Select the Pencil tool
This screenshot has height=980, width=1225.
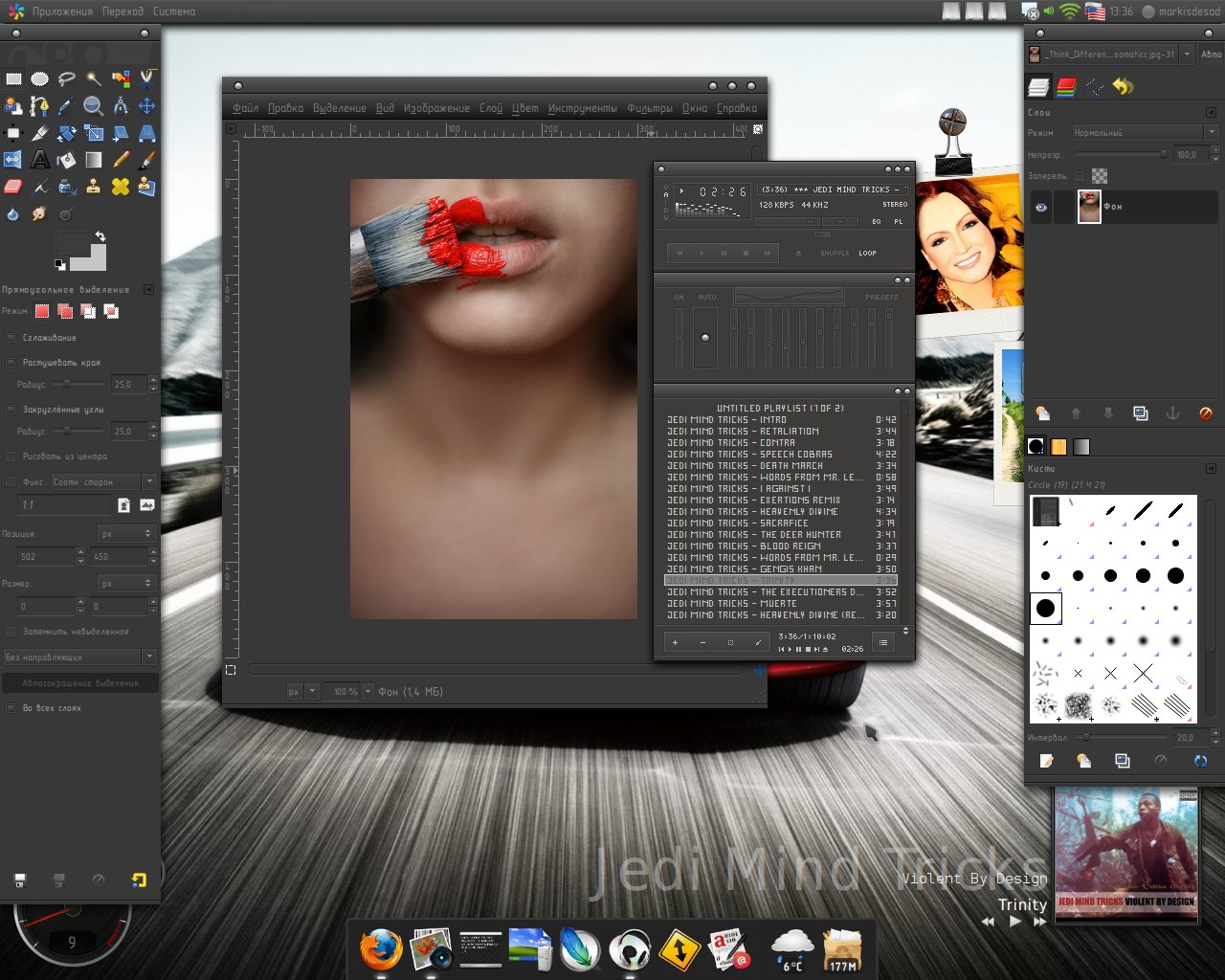tap(121, 160)
